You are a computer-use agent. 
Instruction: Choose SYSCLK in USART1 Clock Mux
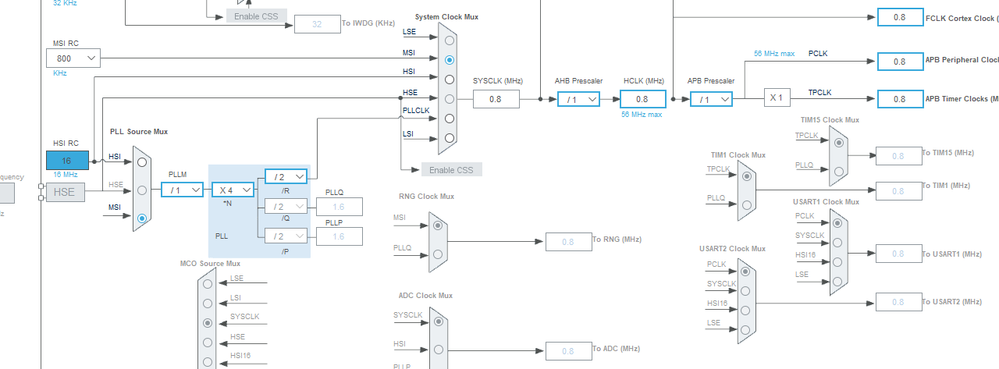coord(838,242)
